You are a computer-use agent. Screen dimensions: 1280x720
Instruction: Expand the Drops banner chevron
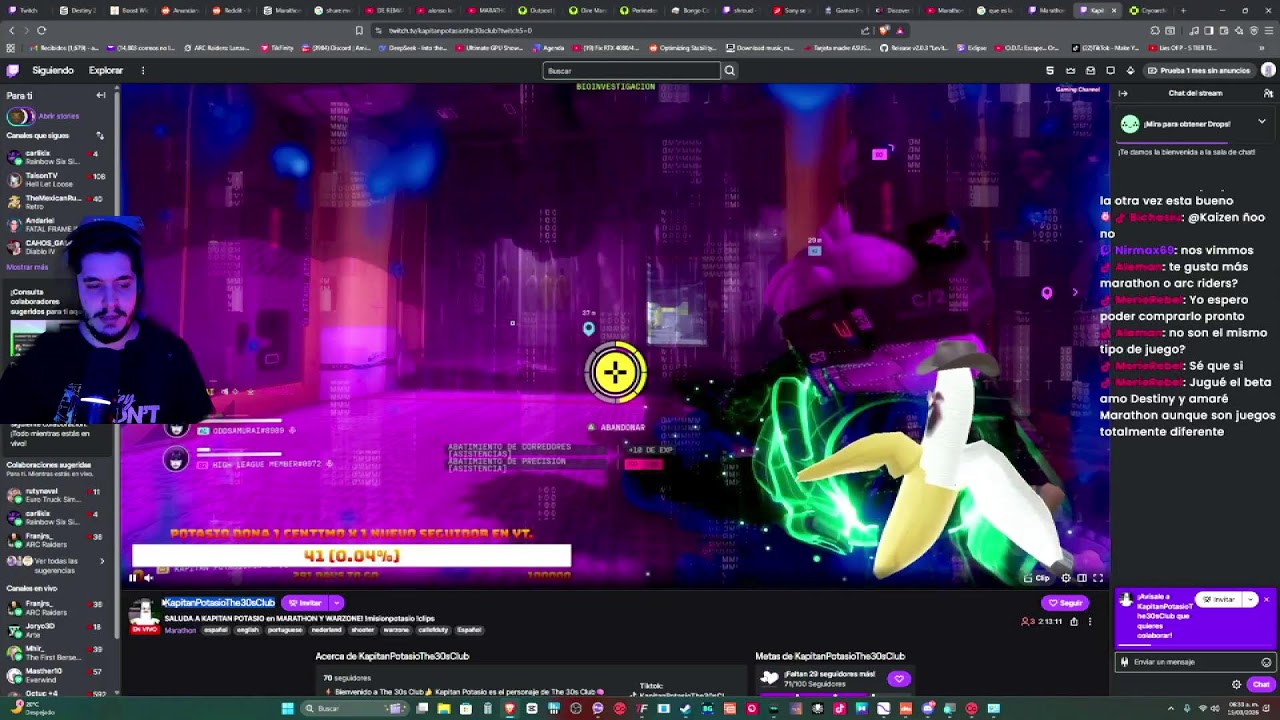[1262, 122]
